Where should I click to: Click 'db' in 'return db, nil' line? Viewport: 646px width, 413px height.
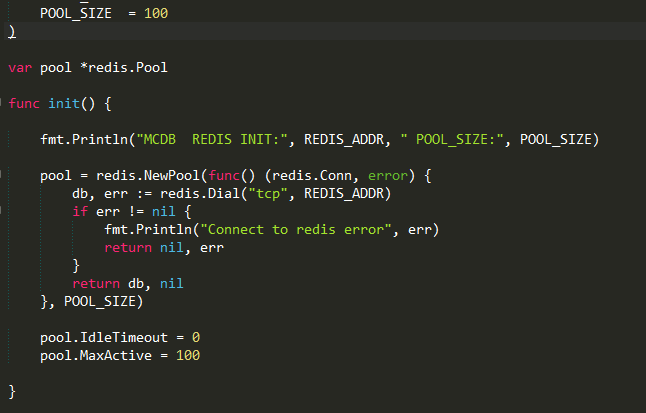point(136,283)
